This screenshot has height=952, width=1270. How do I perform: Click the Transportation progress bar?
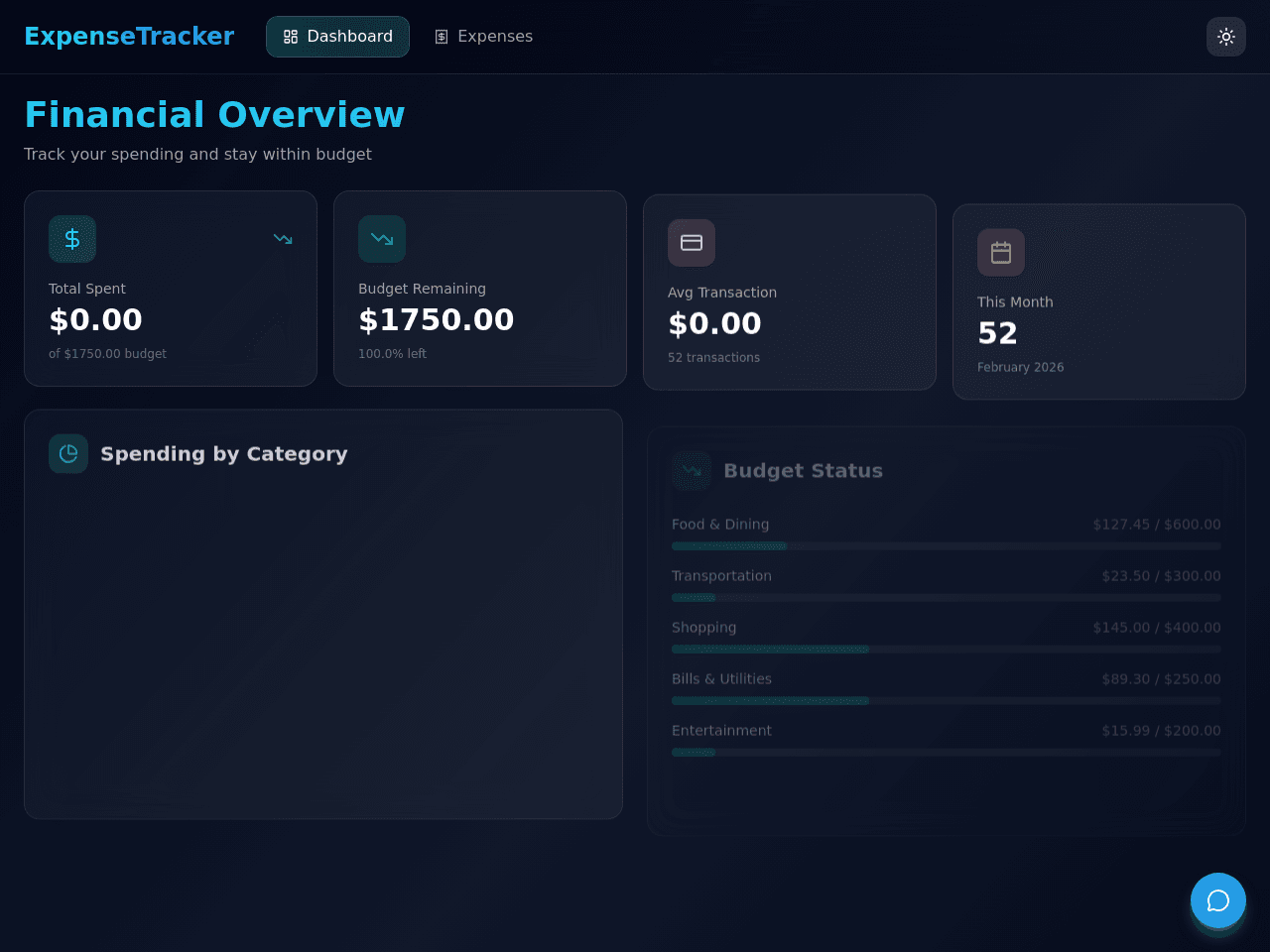(947, 598)
